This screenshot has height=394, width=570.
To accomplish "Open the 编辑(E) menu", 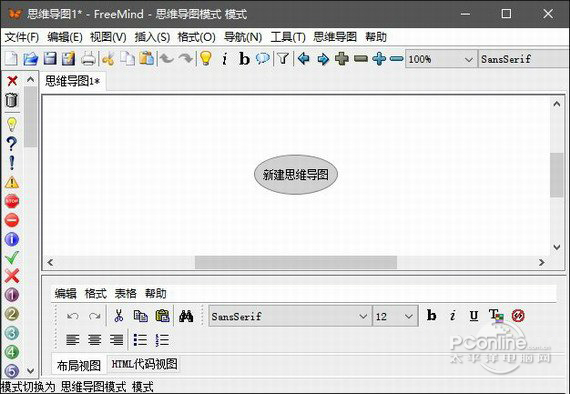I will tap(65, 37).
